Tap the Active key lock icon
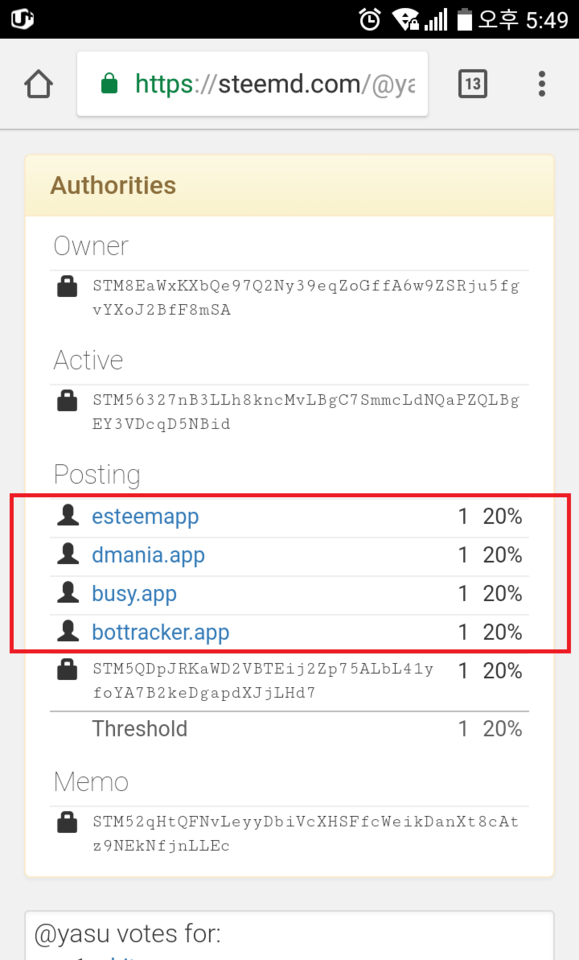This screenshot has height=960, width=579. (67, 400)
